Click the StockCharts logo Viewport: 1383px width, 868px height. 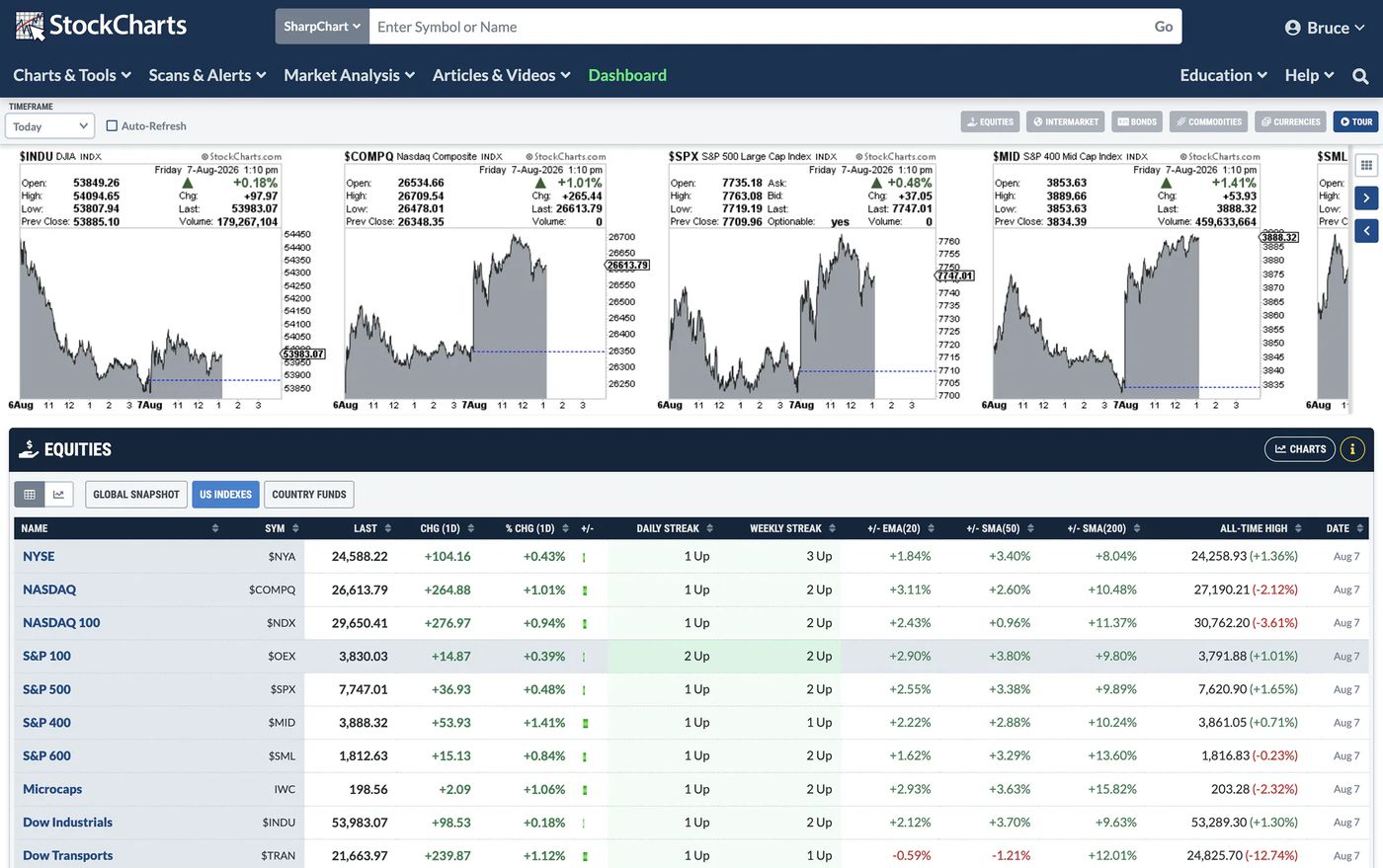101,26
